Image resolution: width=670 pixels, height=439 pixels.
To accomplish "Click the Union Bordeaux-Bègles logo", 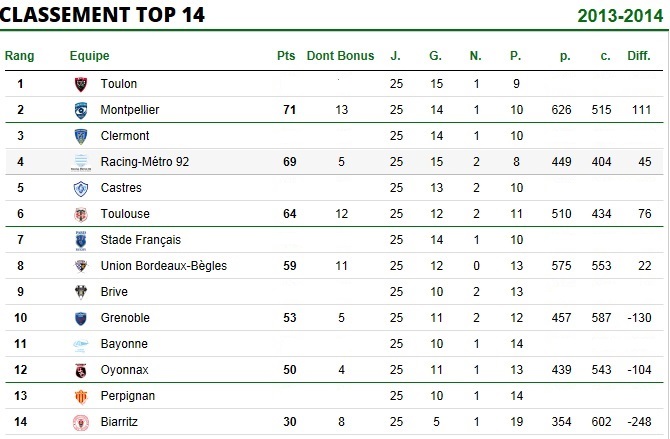I will pos(81,266).
